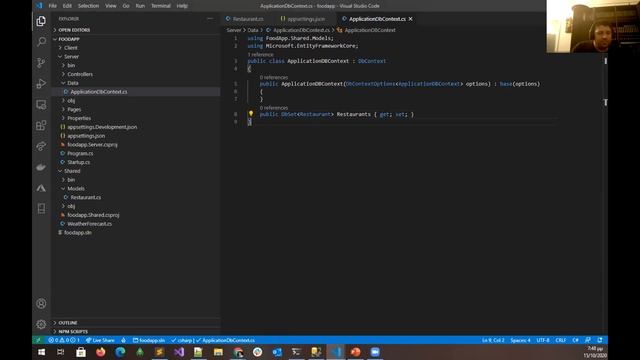
Task: Open Task View on the taskbar
Action: [x=60, y=352]
